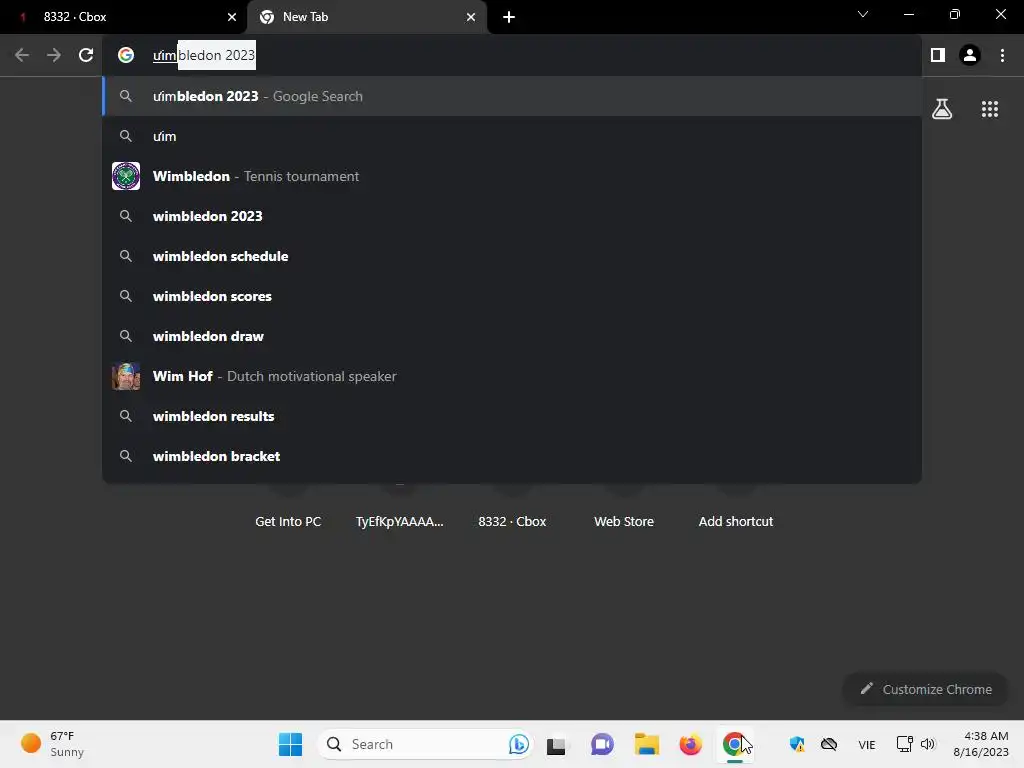This screenshot has width=1024, height=768.
Task: Choose 'wimbledon bracket' suggestion
Action: click(x=512, y=456)
